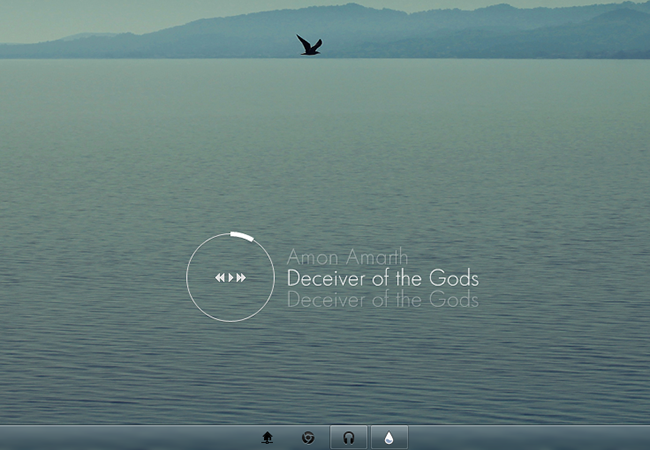
Task: Open the home network icon in taskbar
Action: pyautogui.click(x=267, y=438)
